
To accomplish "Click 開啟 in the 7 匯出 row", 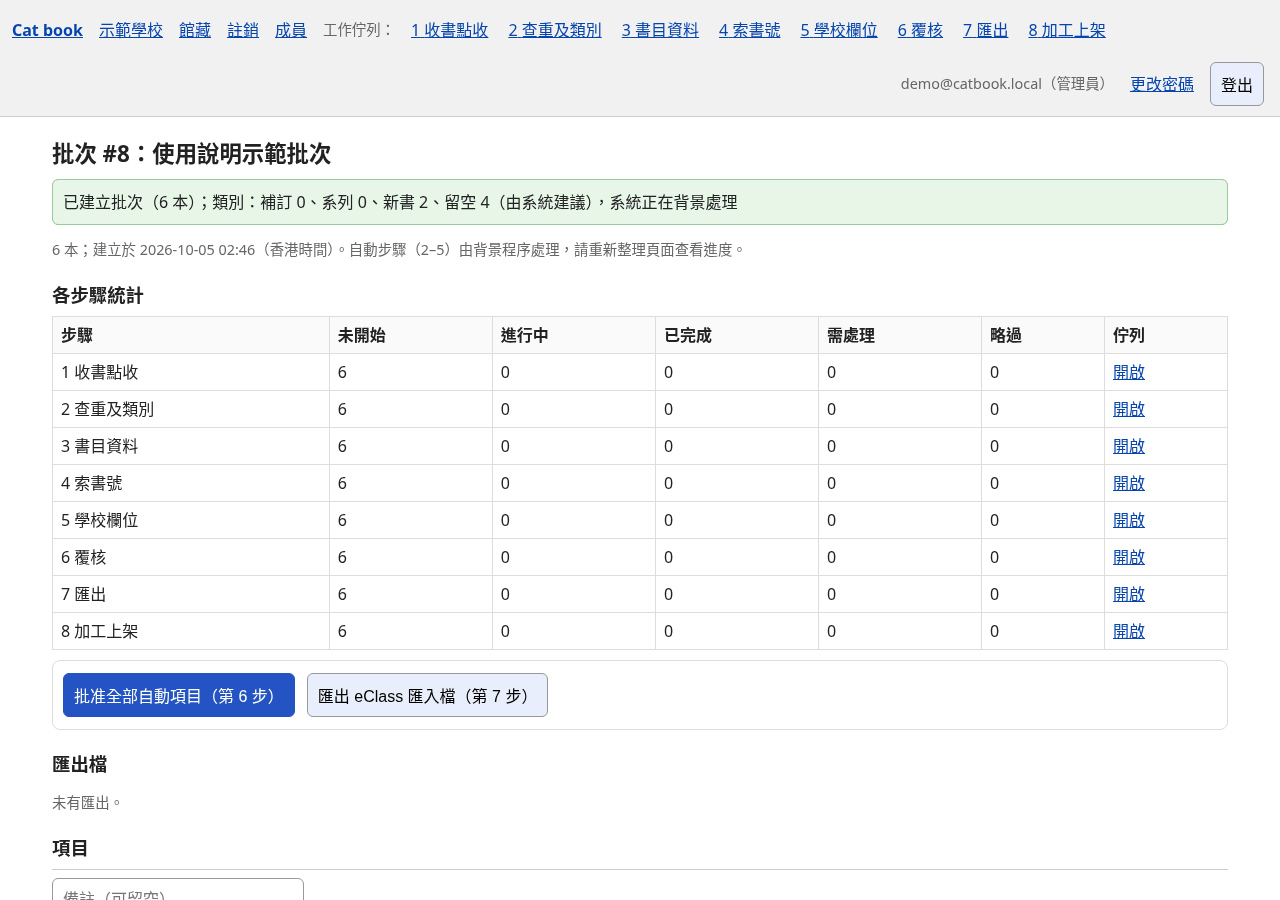I will click(1129, 594).
